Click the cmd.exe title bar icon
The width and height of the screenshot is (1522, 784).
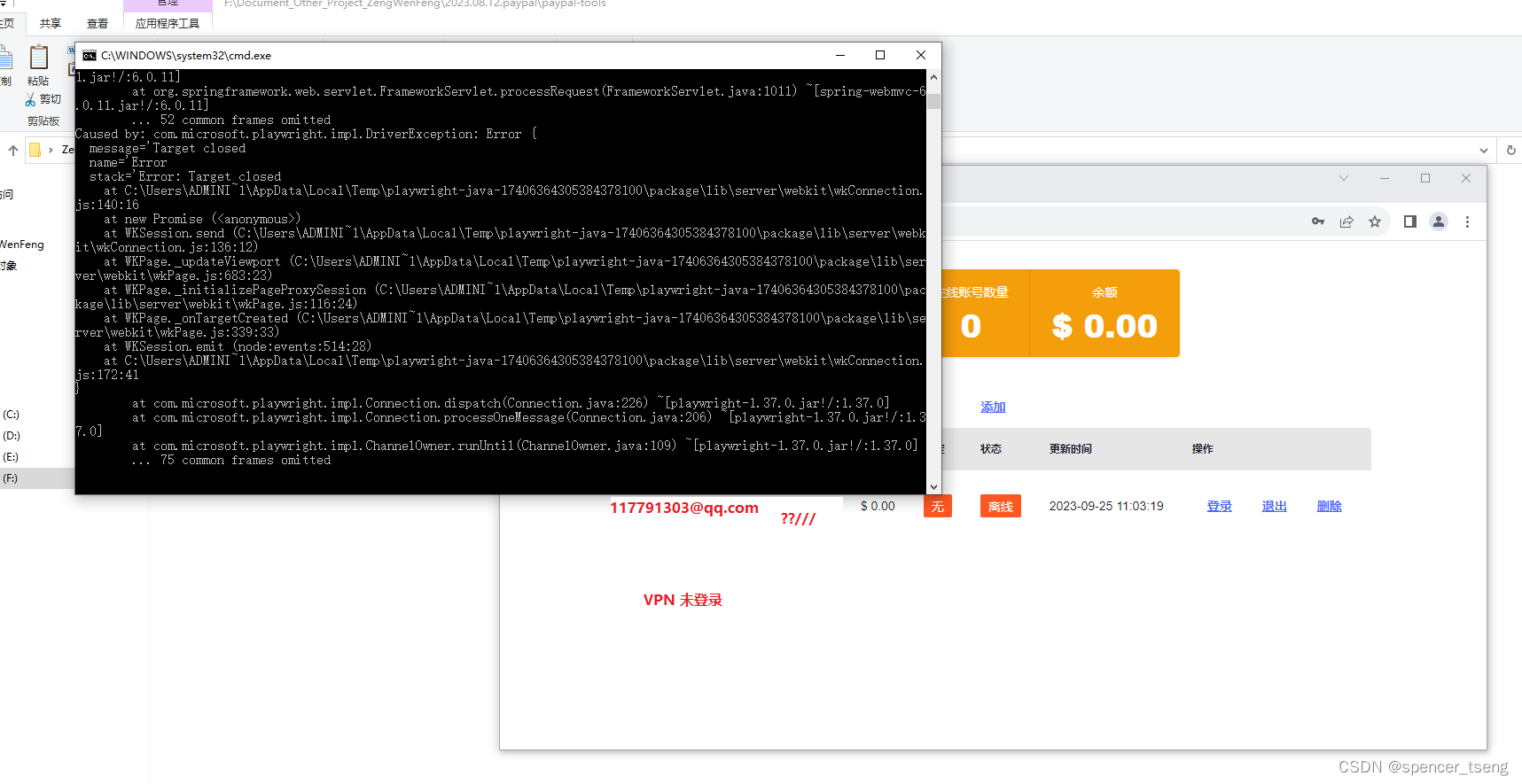(90, 55)
